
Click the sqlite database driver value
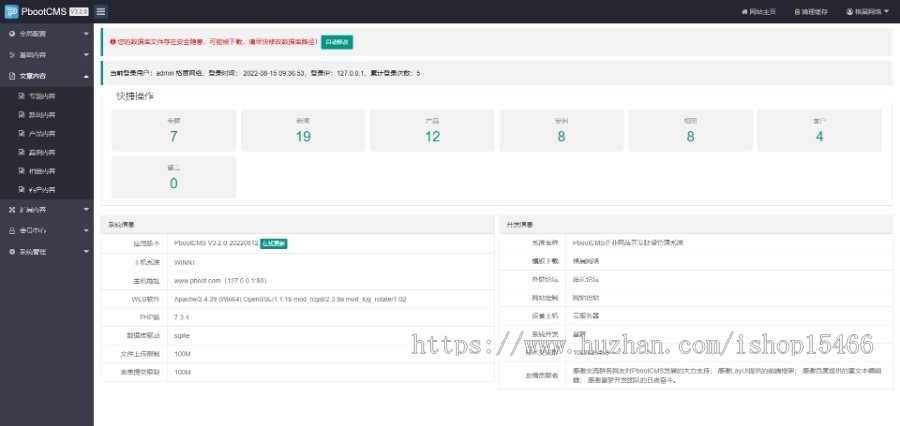182,335
